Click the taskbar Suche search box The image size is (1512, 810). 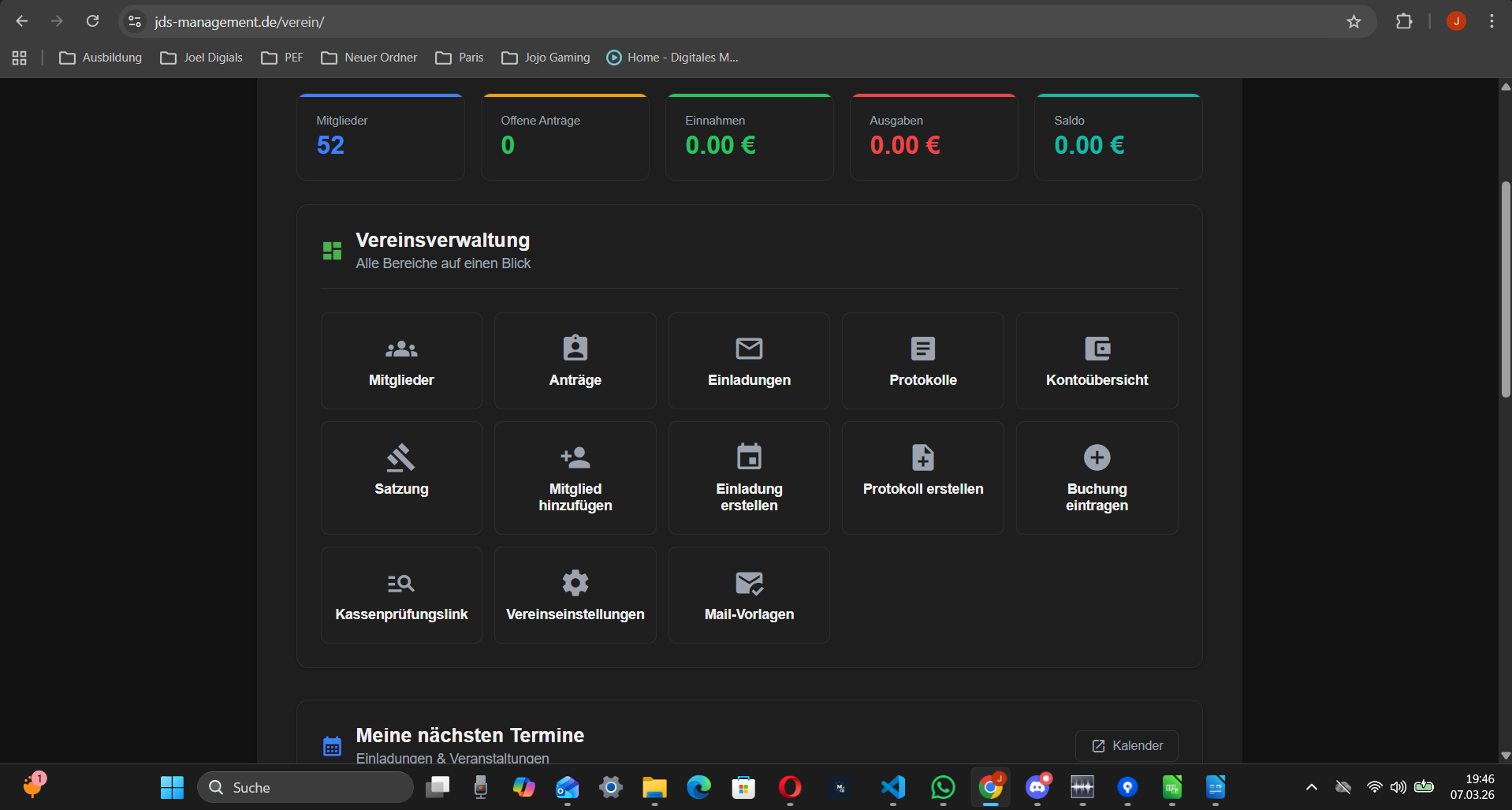(x=305, y=787)
